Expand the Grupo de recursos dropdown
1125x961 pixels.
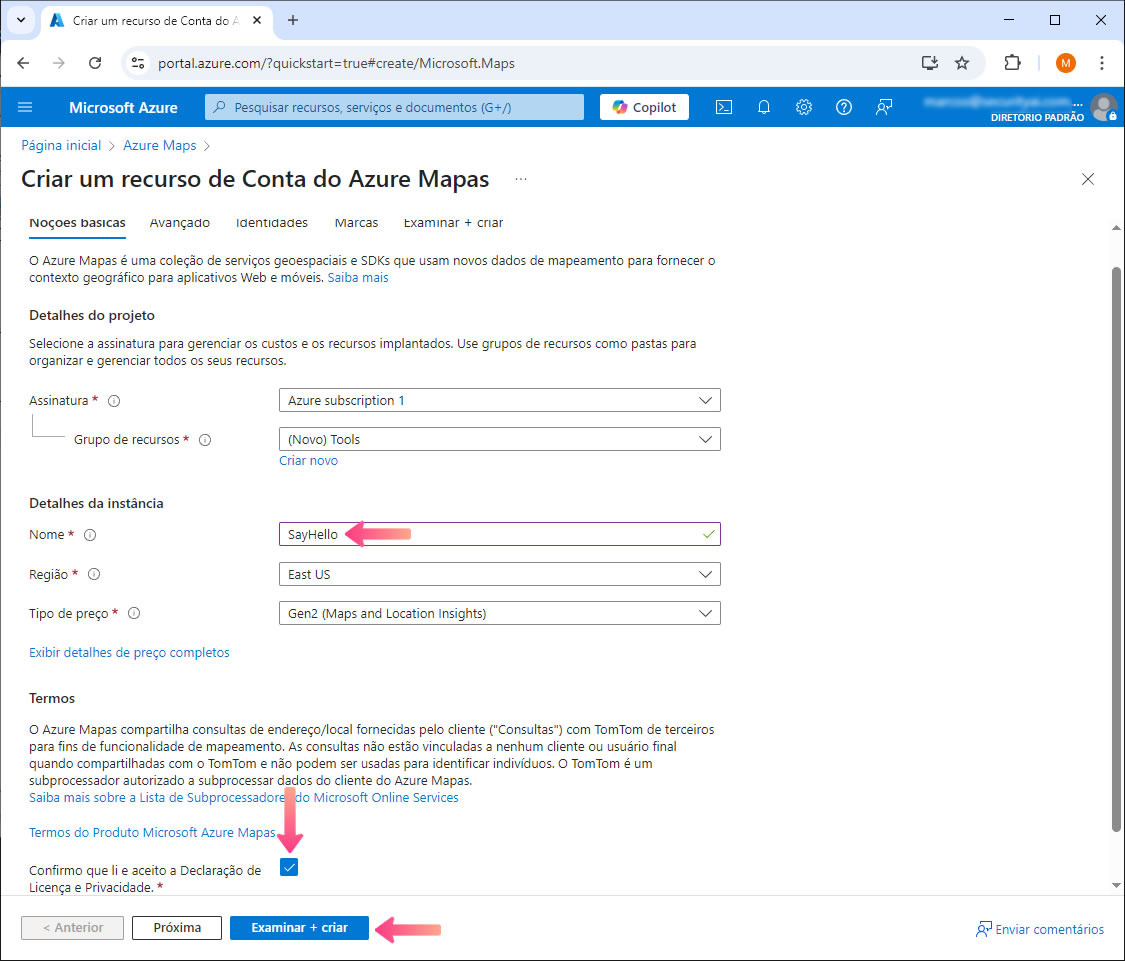(499, 439)
